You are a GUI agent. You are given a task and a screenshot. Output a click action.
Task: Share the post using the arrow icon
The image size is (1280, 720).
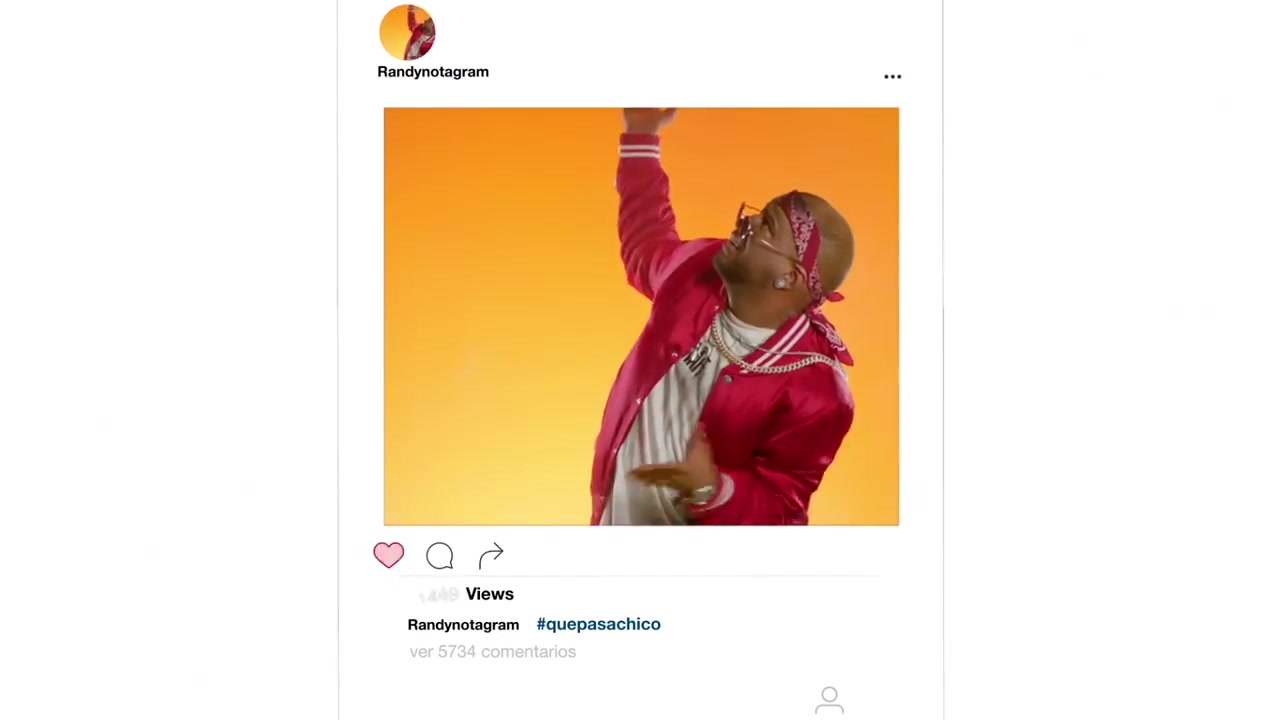(491, 555)
